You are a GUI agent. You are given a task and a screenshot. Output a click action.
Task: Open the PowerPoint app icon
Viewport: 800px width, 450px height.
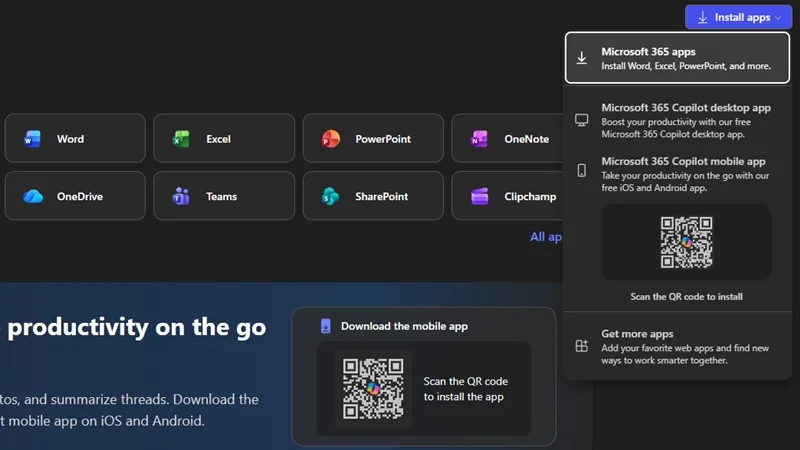point(331,139)
